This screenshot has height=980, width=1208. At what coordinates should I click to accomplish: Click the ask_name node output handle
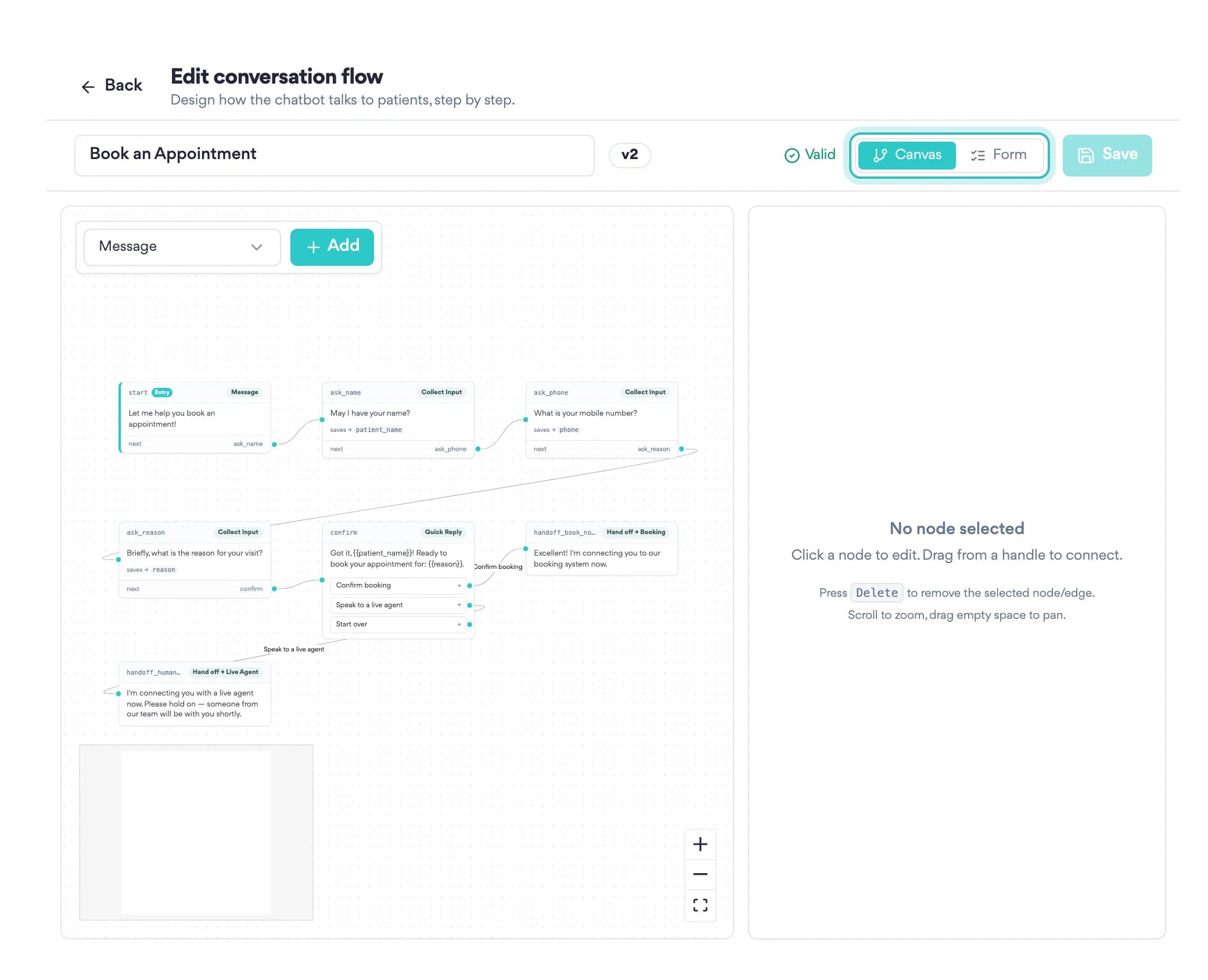click(x=478, y=449)
